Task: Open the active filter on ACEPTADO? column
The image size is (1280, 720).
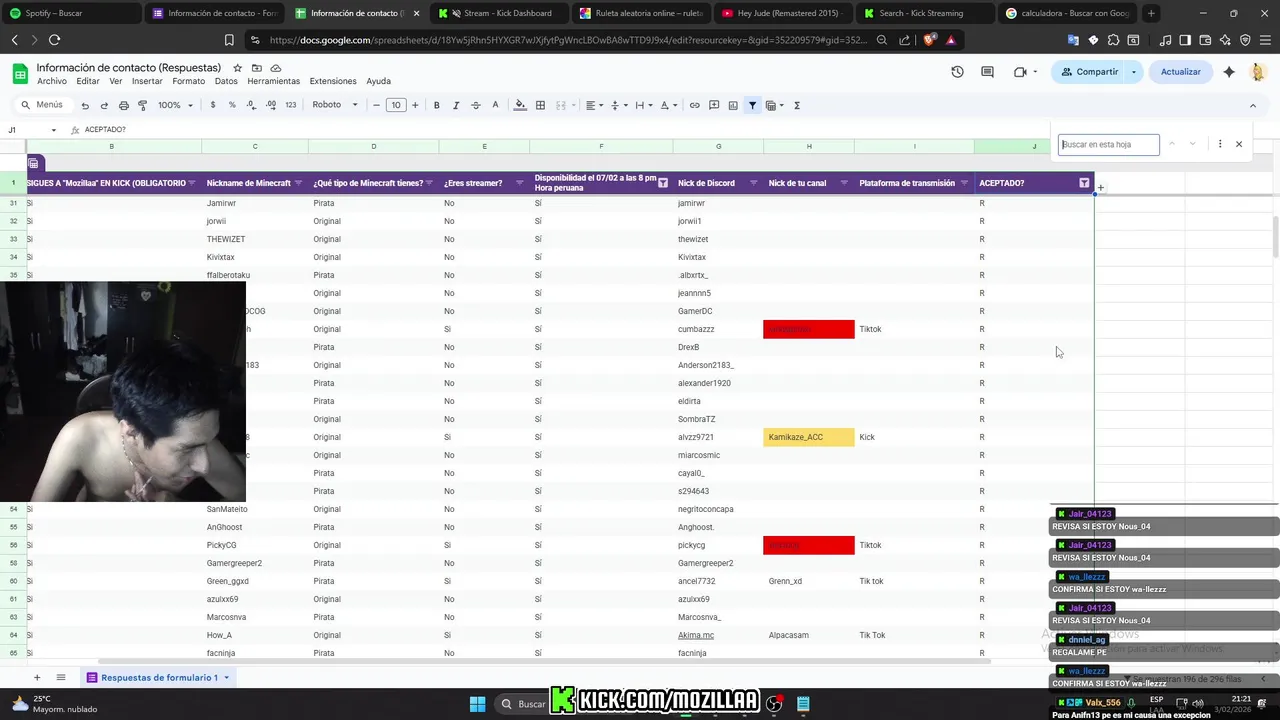Action: coord(1084,183)
